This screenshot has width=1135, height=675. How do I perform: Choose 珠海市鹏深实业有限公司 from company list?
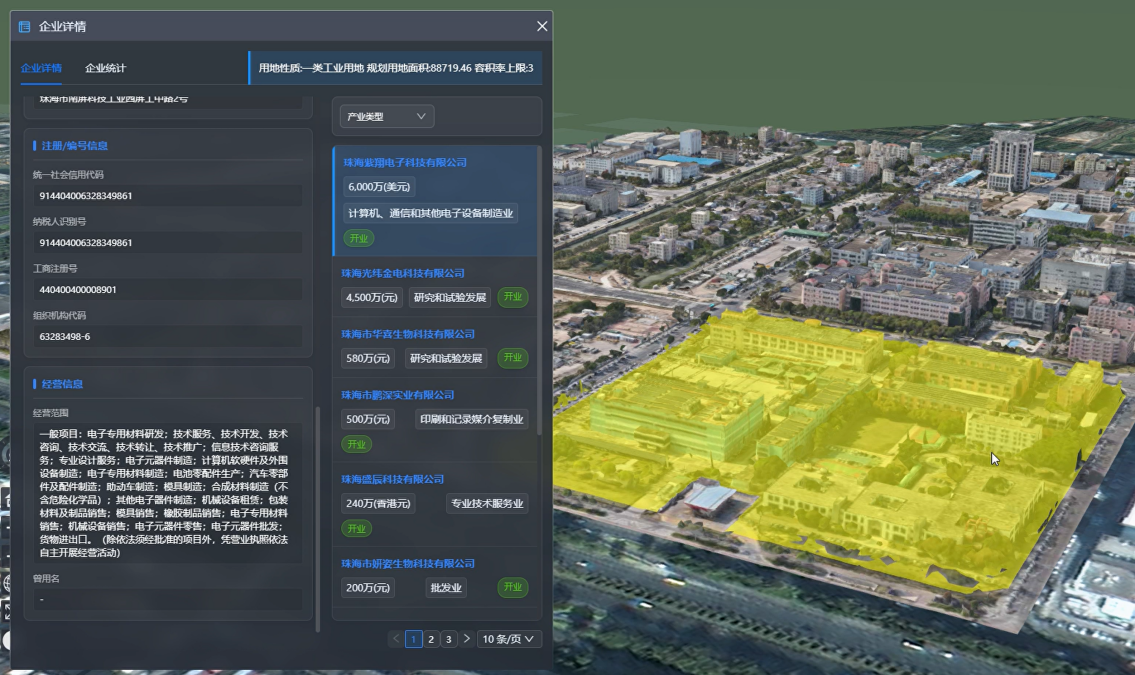(x=398, y=395)
